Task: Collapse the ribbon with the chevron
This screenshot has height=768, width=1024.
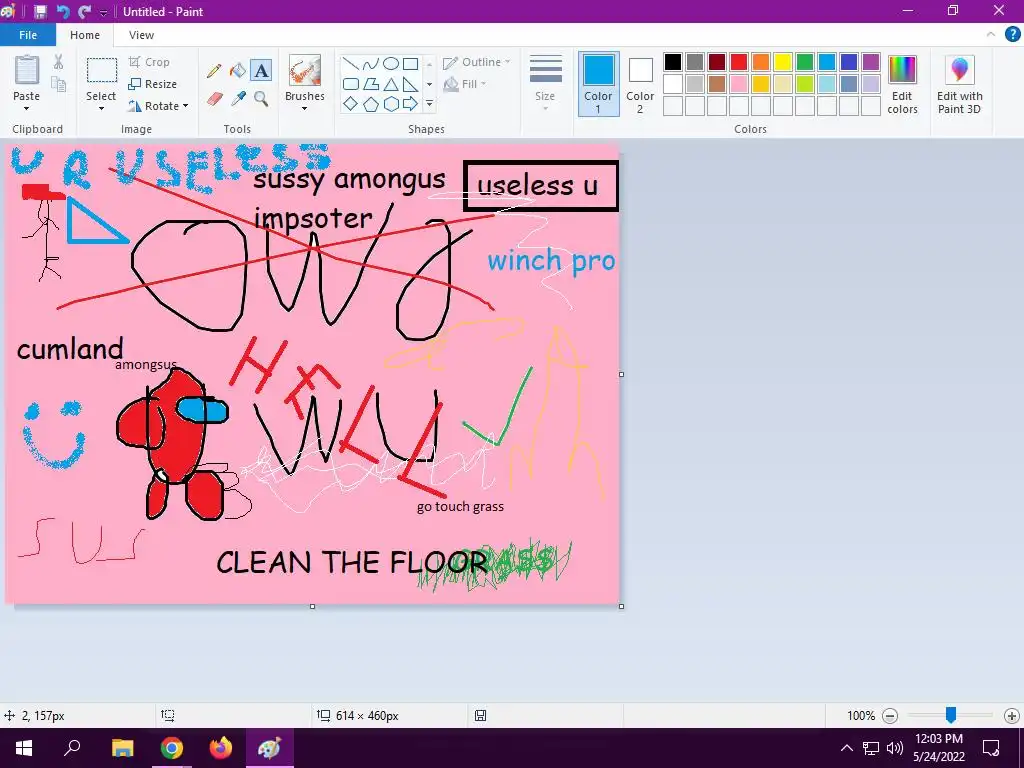Action: coord(991,35)
